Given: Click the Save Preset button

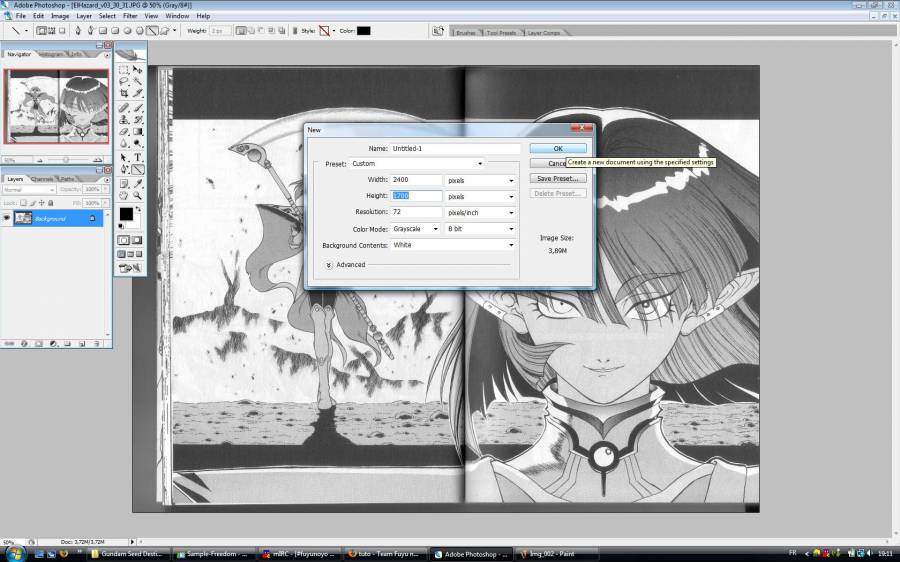Looking at the screenshot, I should pos(558,178).
